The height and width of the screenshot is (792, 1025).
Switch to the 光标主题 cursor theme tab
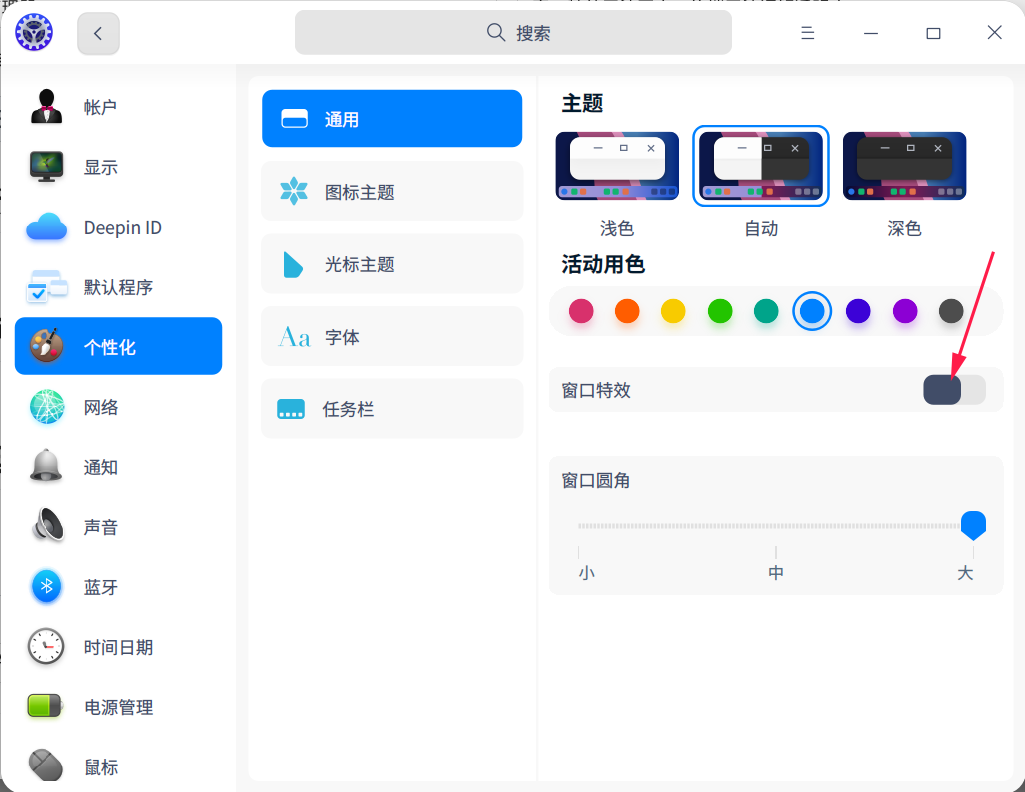[x=392, y=265]
